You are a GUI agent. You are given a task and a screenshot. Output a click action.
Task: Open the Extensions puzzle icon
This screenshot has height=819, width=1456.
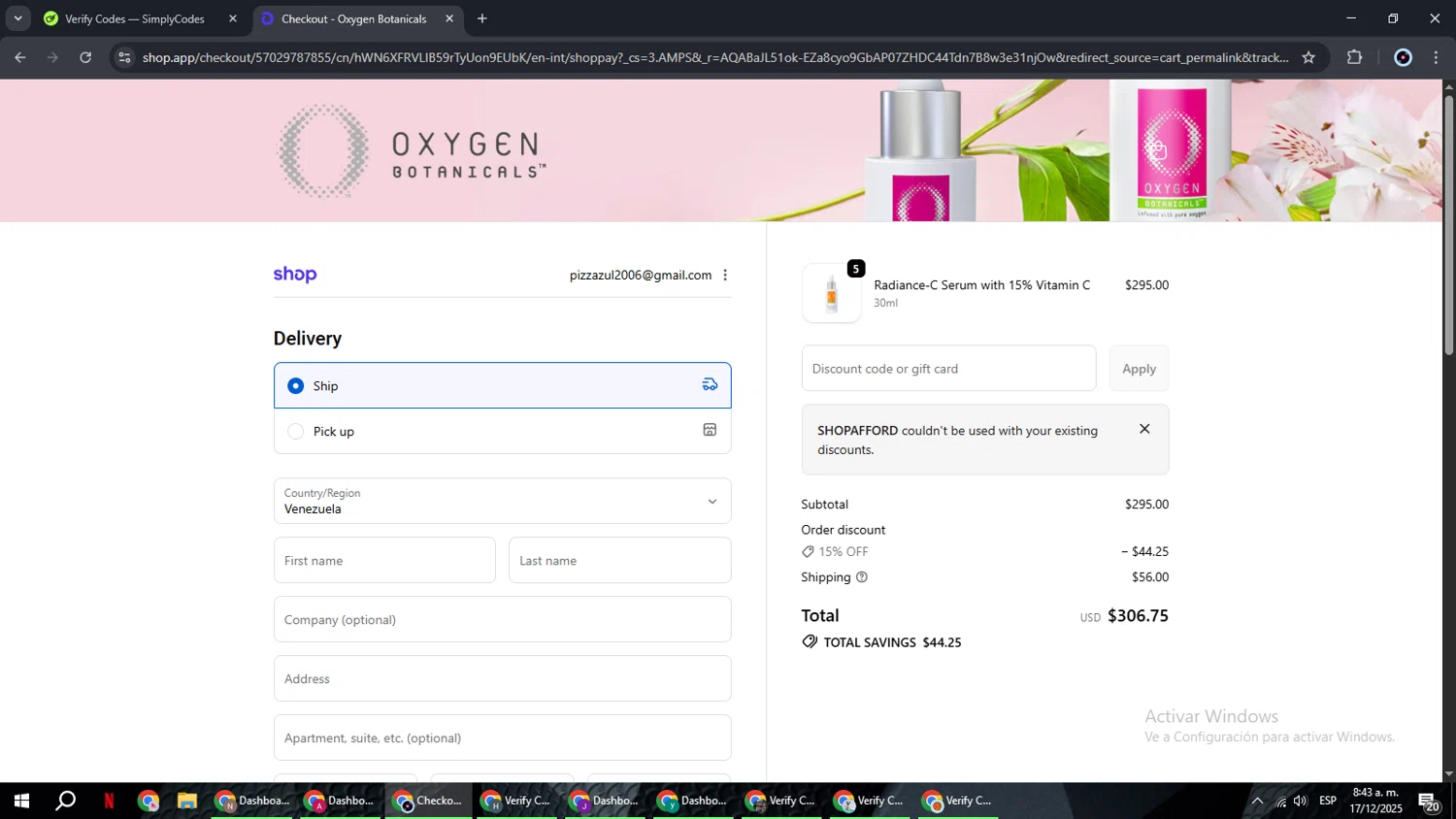pos(1355,57)
